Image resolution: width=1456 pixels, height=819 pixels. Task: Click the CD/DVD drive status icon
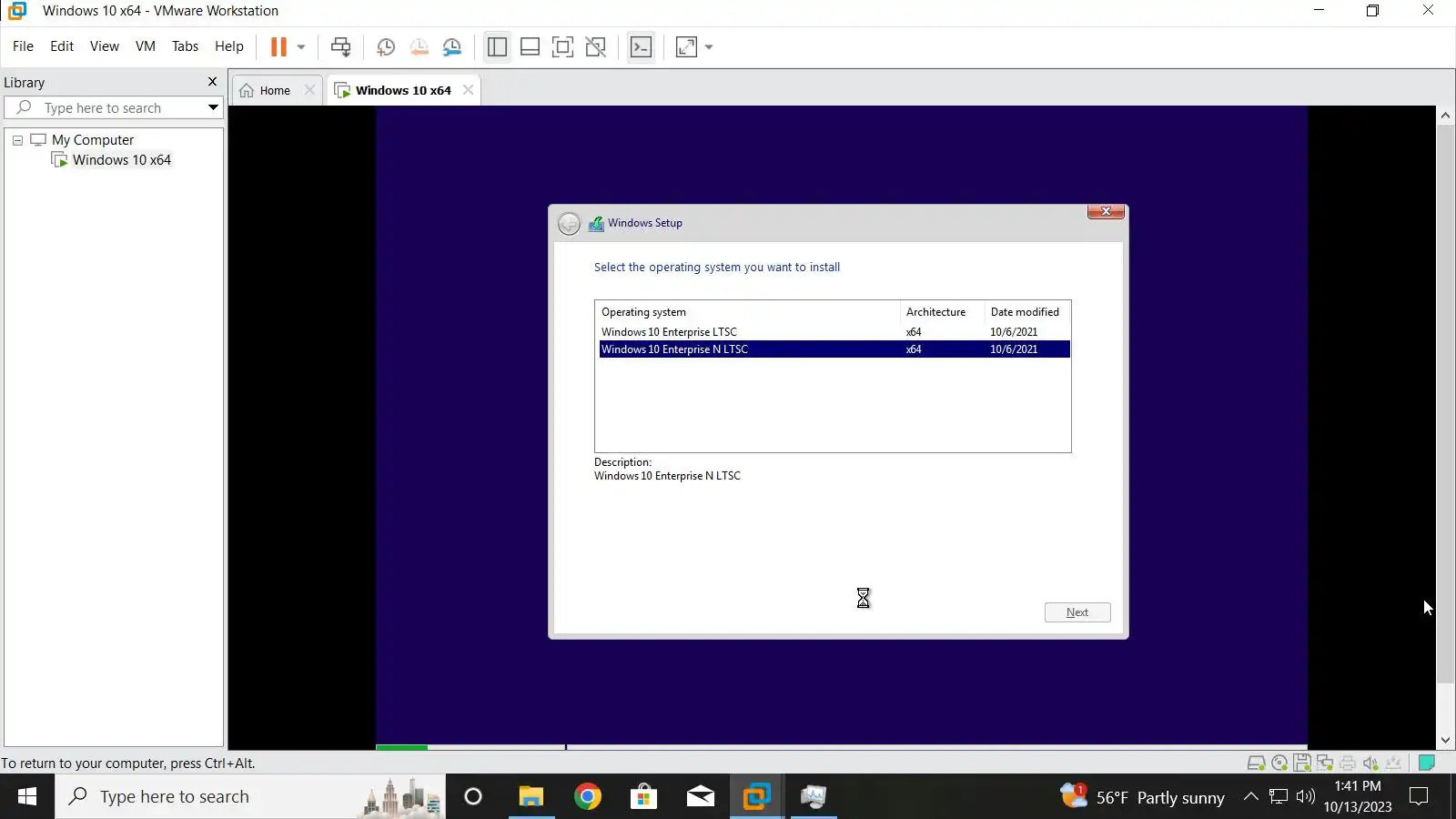click(x=1279, y=763)
